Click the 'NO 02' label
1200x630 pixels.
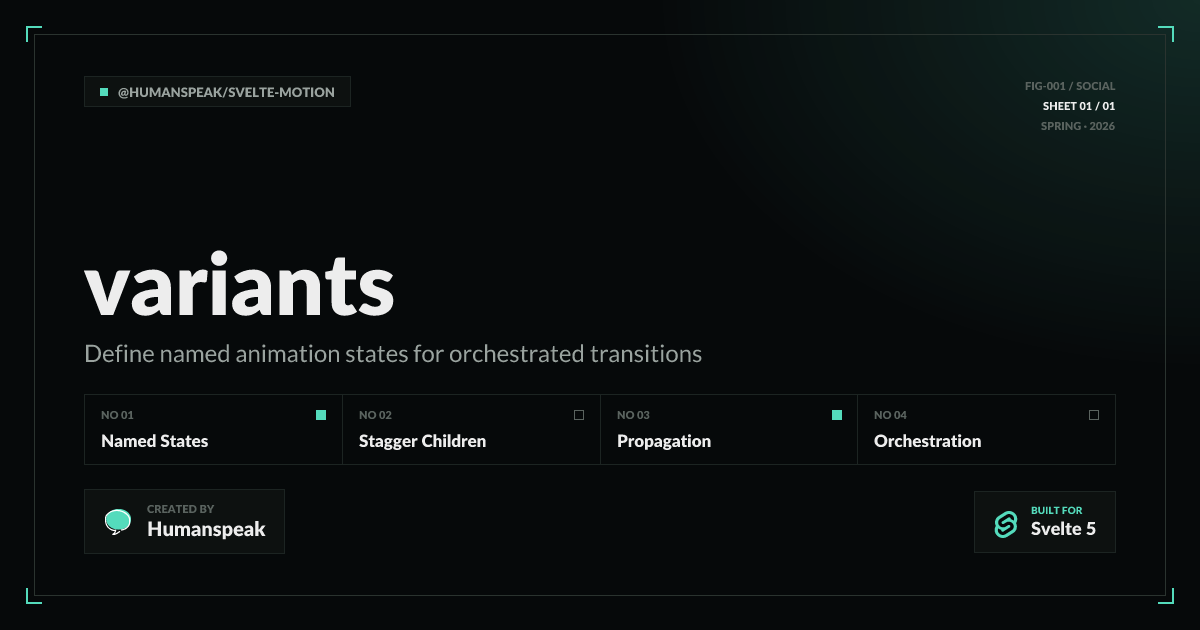[x=375, y=415]
